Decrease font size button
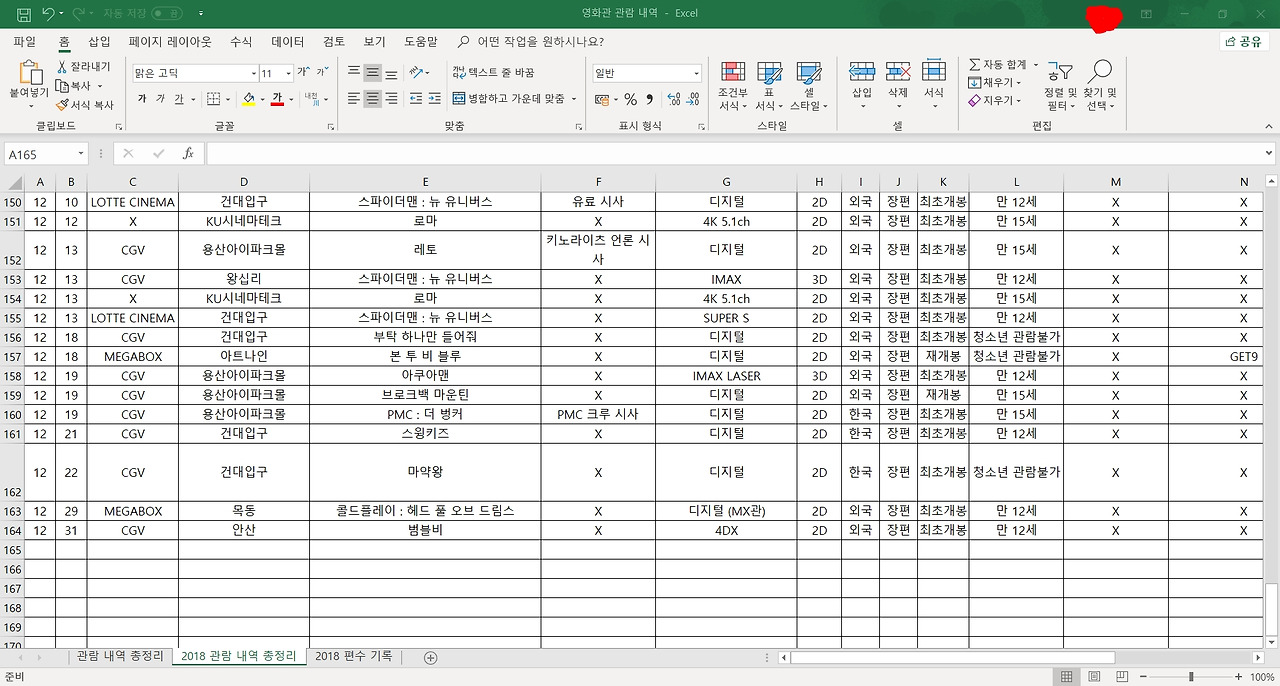1280x686 pixels. click(322, 73)
